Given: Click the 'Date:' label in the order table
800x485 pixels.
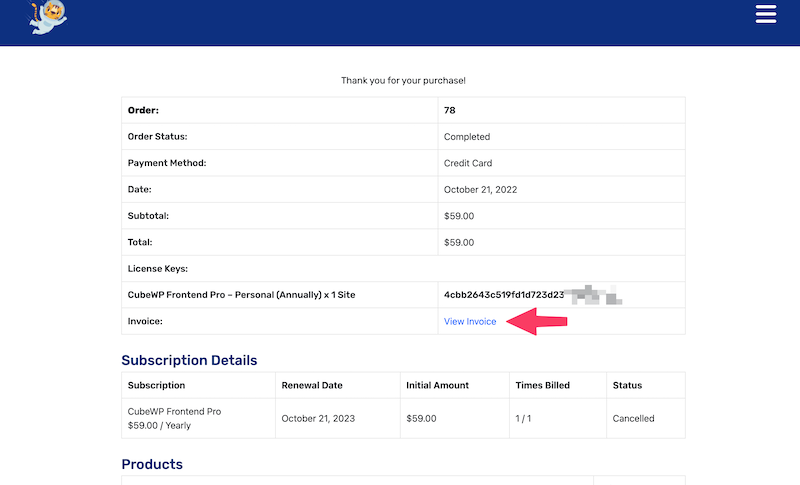Looking at the screenshot, I should click(139, 189).
